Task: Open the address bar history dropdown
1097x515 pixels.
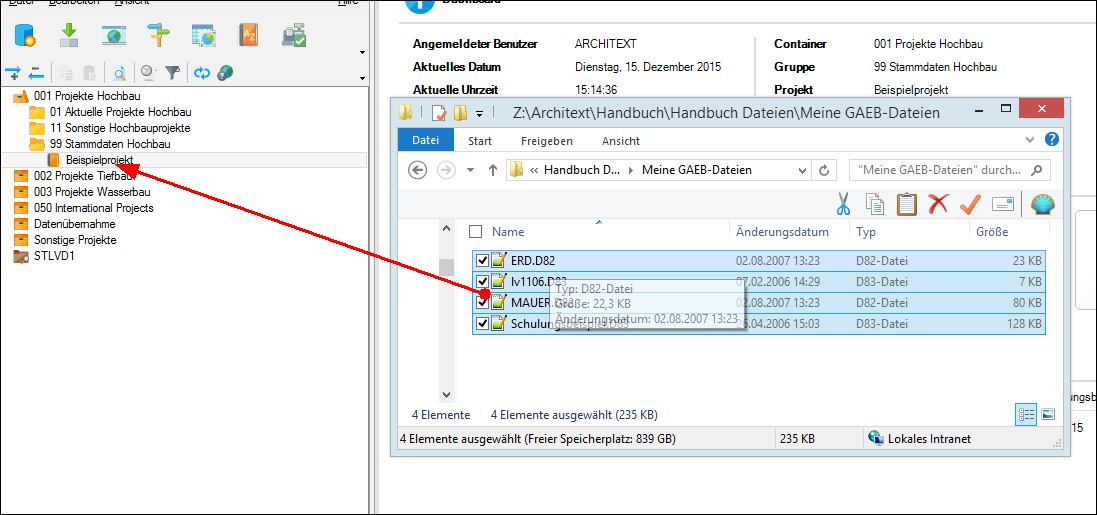Action: click(x=803, y=170)
